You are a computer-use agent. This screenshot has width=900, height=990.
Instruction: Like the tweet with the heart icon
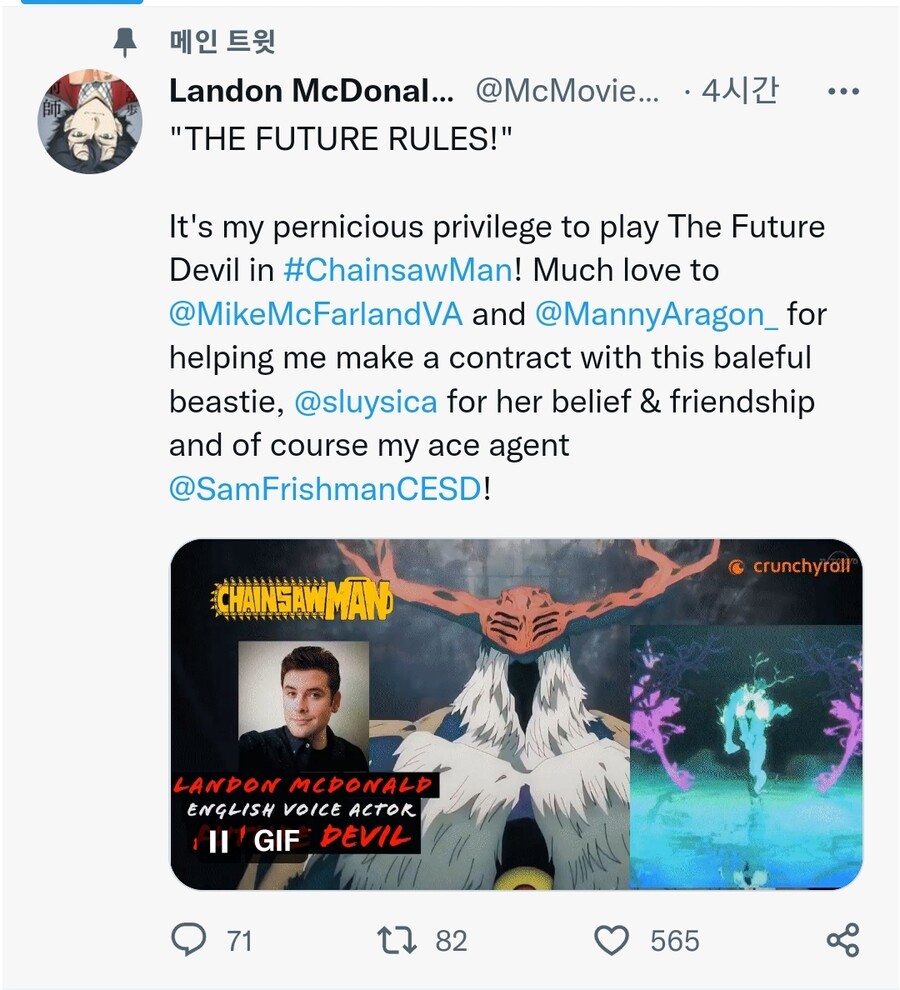pyautogui.click(x=611, y=940)
